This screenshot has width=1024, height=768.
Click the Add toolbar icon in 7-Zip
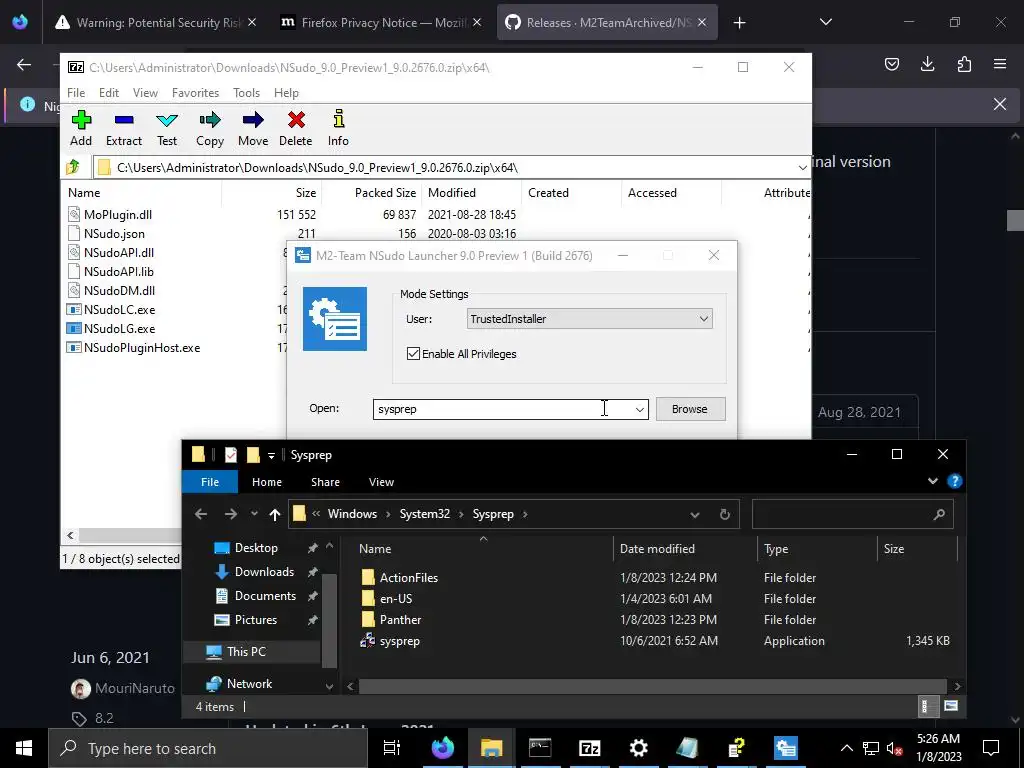point(81,120)
